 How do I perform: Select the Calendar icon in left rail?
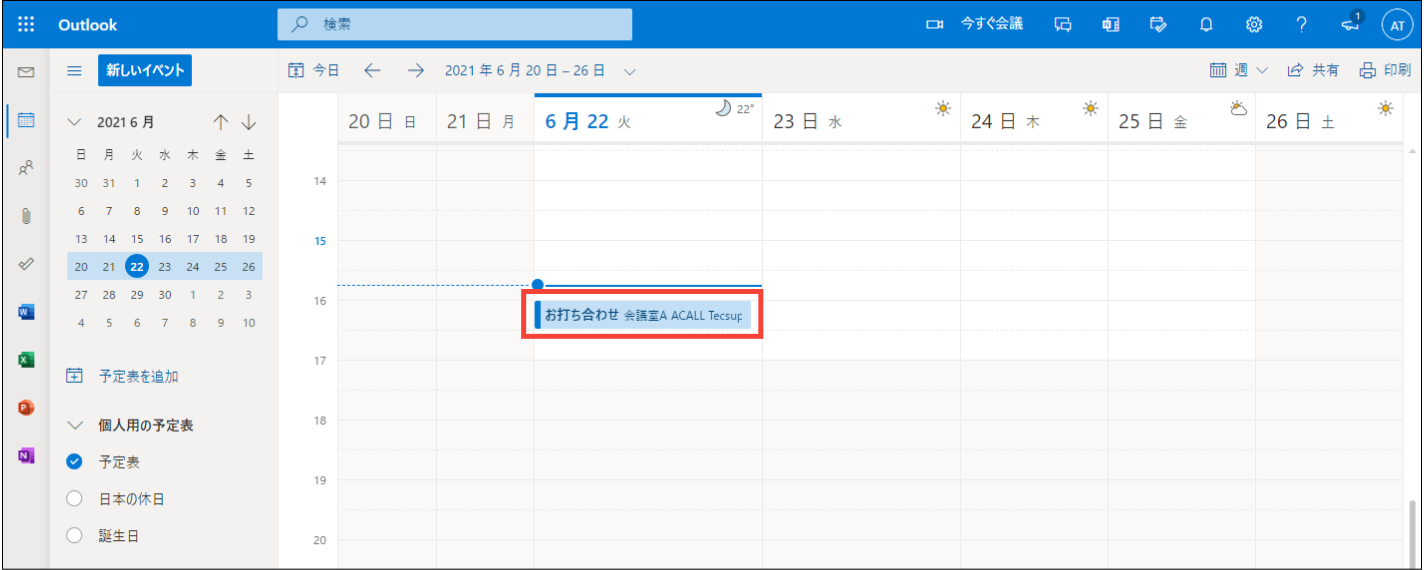click(x=26, y=120)
